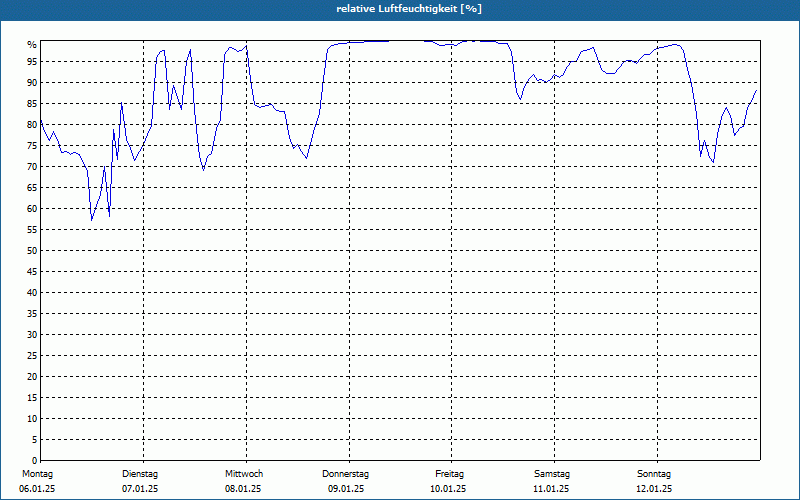Select the Dienstag day label
The image size is (800, 500).
140,474
